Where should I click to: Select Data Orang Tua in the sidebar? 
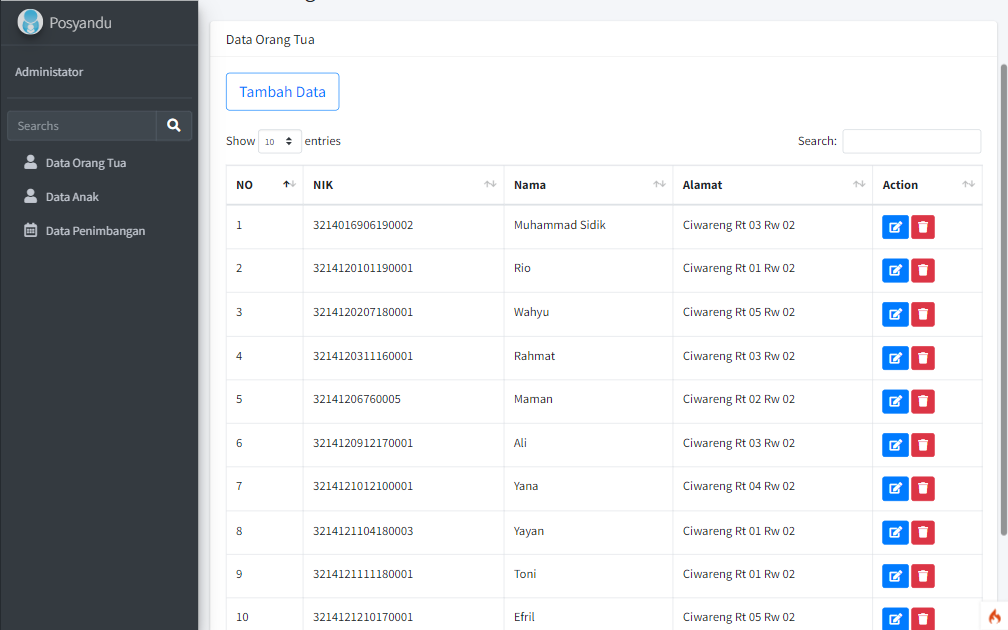coord(85,163)
